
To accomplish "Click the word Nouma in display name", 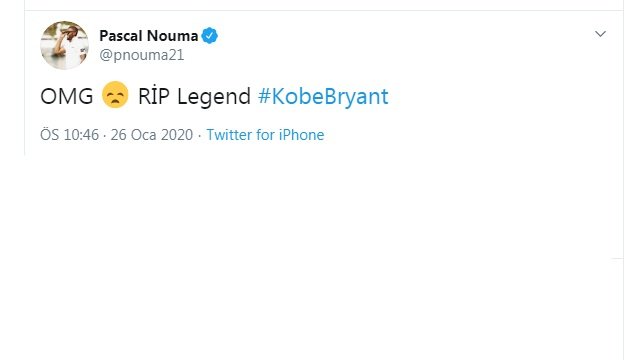I will click(173, 36).
